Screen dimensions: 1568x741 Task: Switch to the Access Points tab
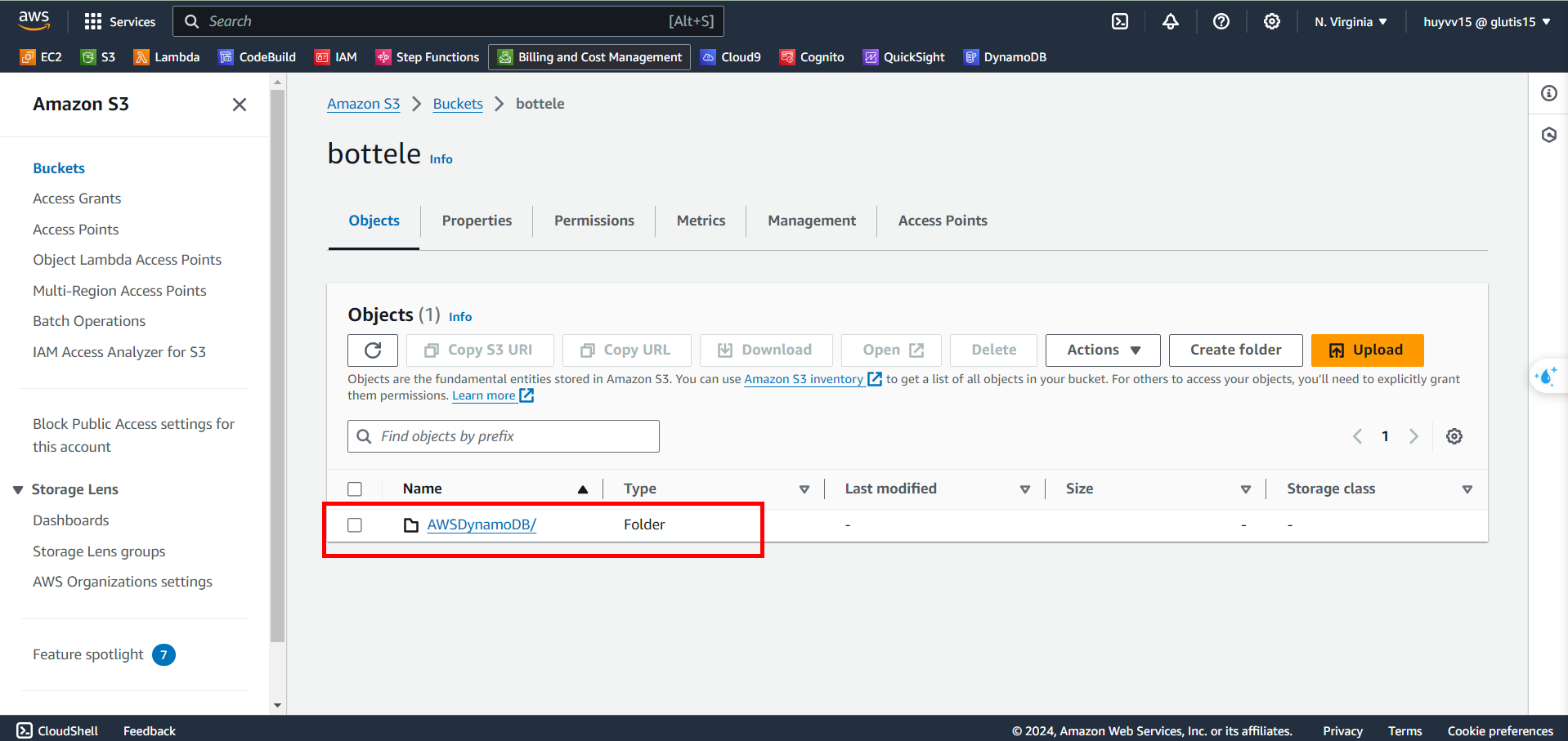(x=943, y=221)
